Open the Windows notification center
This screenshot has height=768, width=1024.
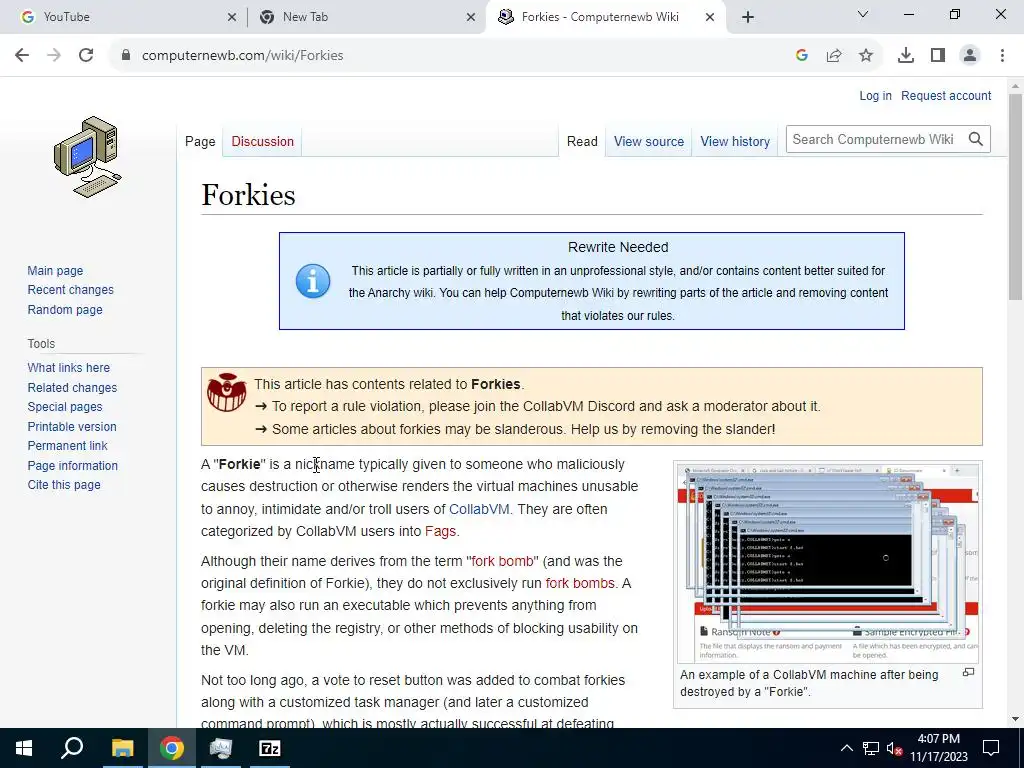pyautogui.click(x=991, y=748)
